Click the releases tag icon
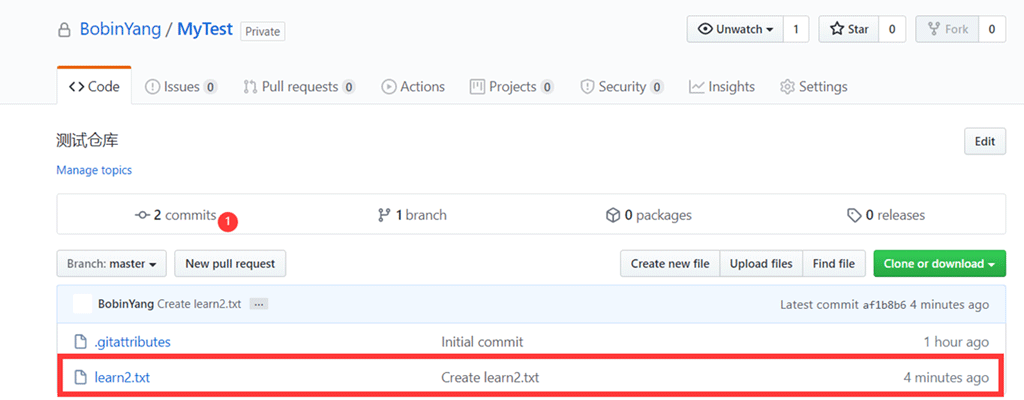Viewport: 1024px width, 400px height. (x=854, y=215)
